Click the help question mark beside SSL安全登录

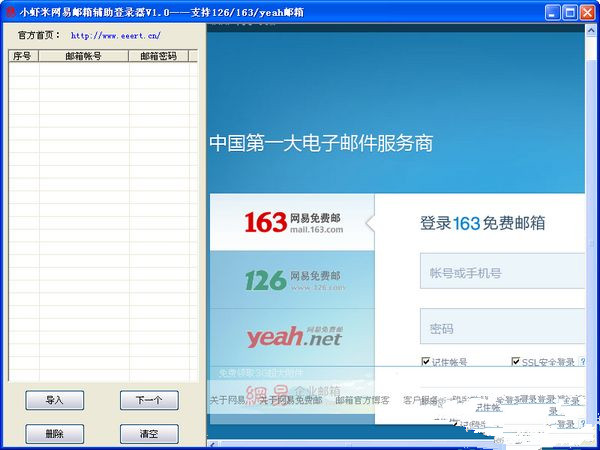[x=582, y=362]
